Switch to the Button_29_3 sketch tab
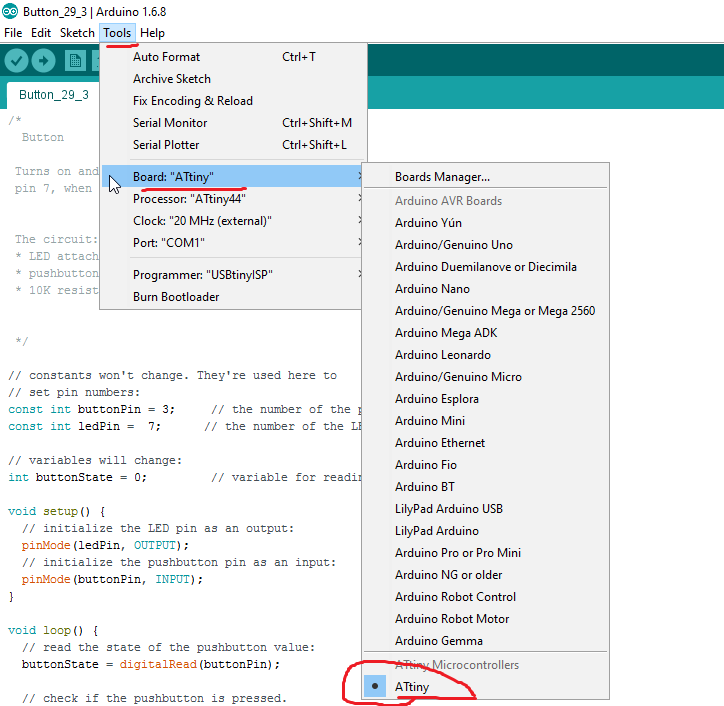Image resolution: width=724 pixels, height=706 pixels. [x=54, y=95]
